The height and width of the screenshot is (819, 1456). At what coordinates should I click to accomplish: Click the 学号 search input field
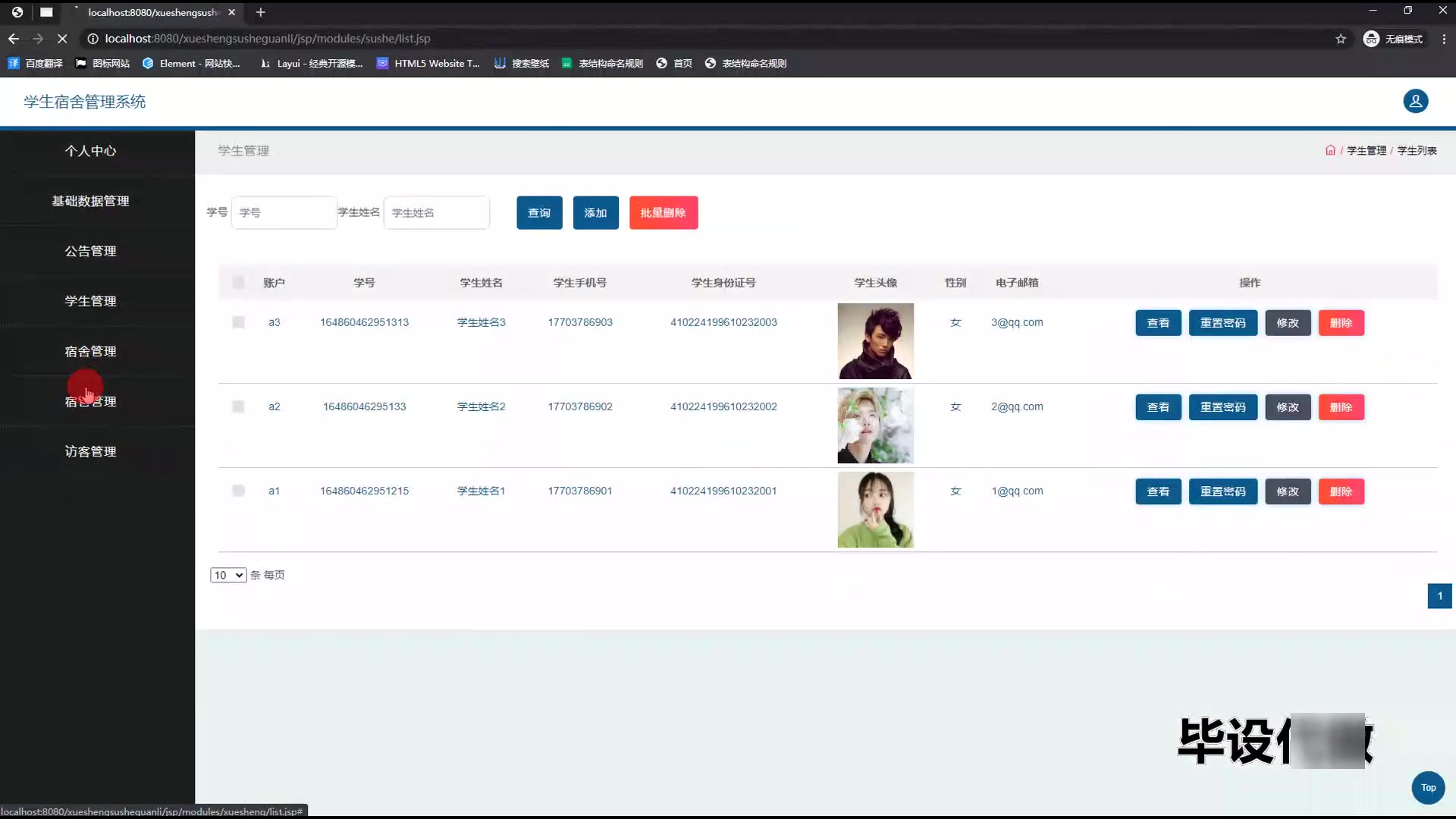(284, 212)
